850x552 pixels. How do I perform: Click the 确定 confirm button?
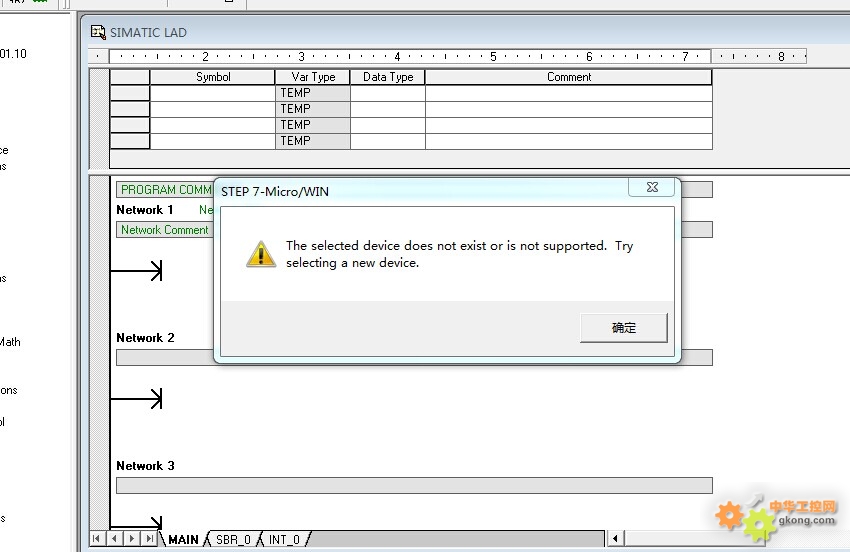click(623, 328)
